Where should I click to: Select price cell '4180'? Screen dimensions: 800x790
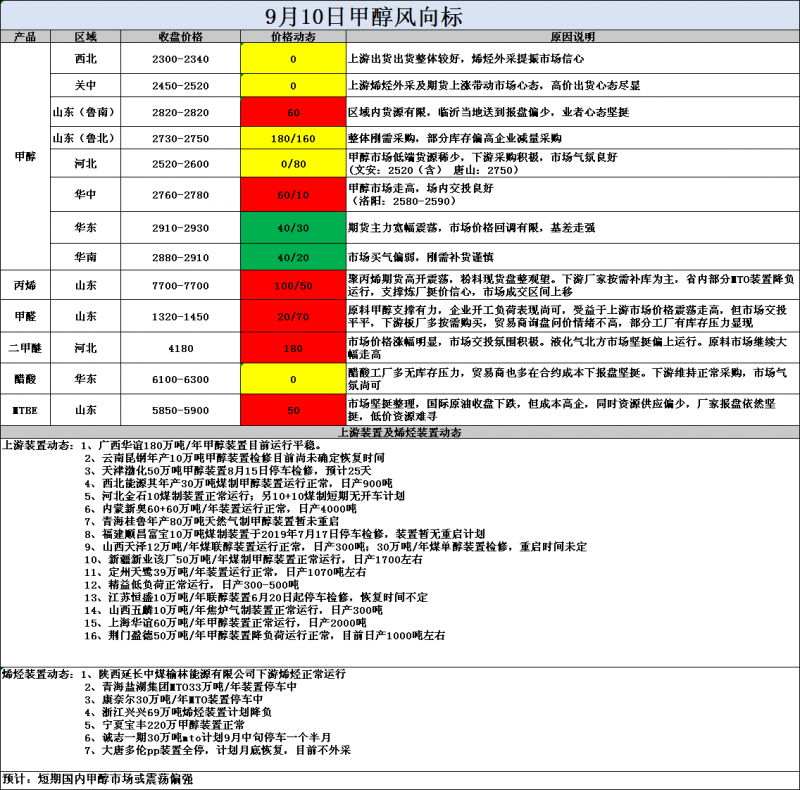click(x=181, y=348)
